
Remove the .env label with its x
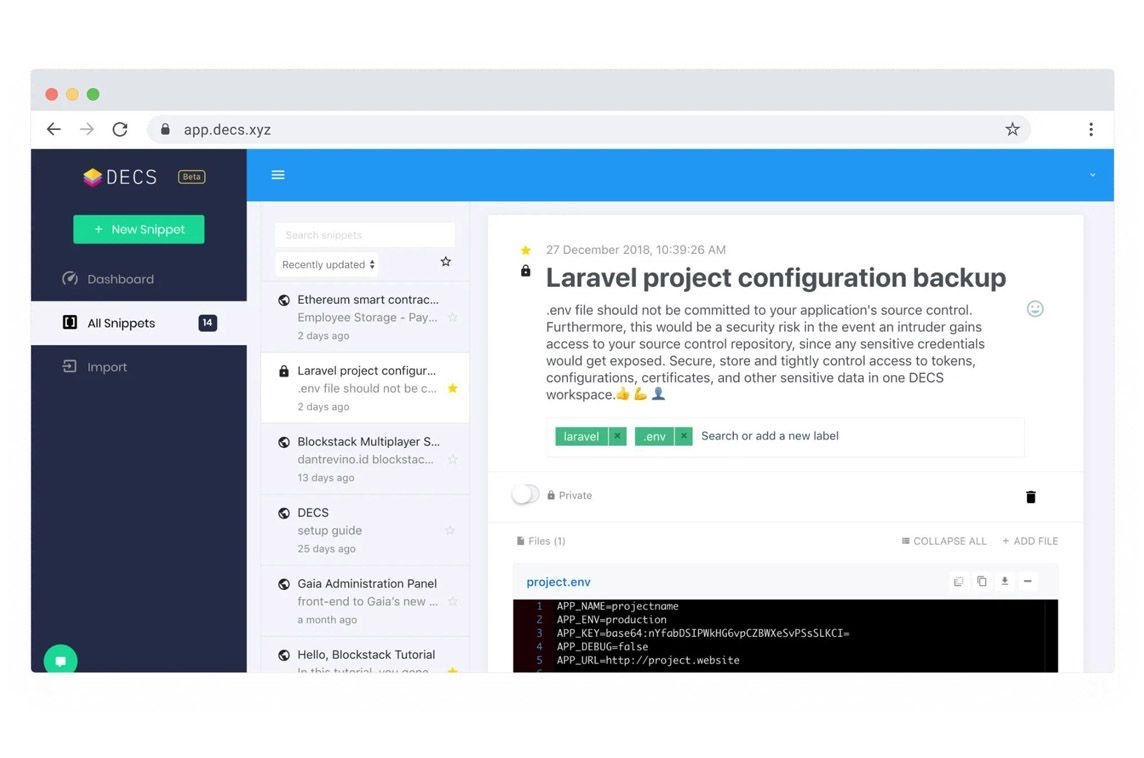coord(684,436)
